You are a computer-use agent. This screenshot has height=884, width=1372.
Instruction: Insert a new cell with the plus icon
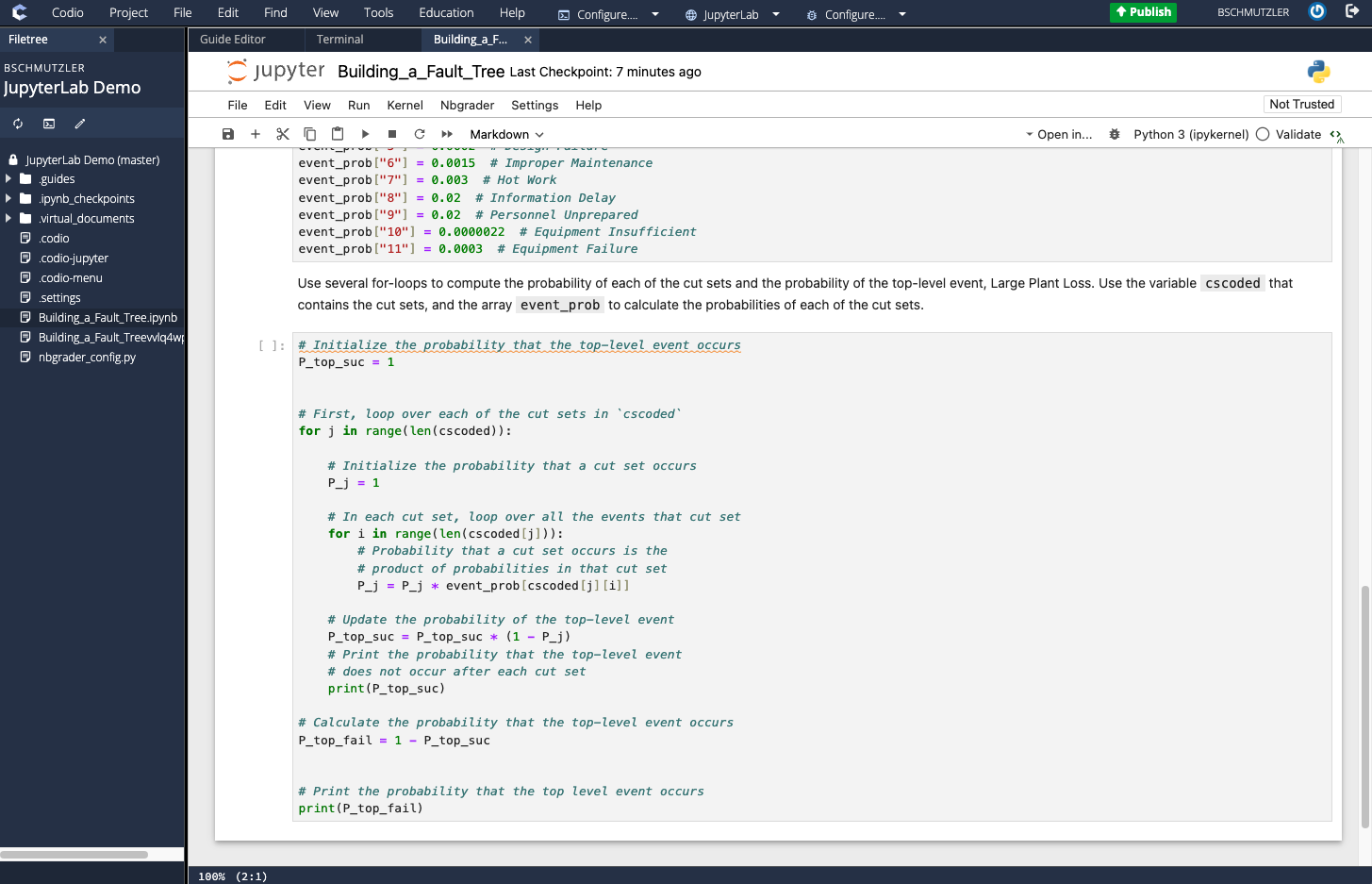click(x=256, y=134)
